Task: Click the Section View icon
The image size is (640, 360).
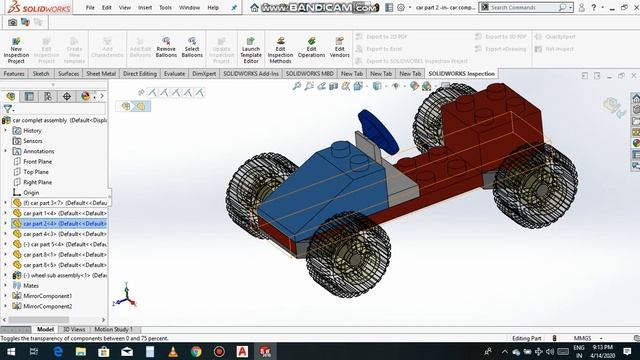Action: click(x=333, y=86)
